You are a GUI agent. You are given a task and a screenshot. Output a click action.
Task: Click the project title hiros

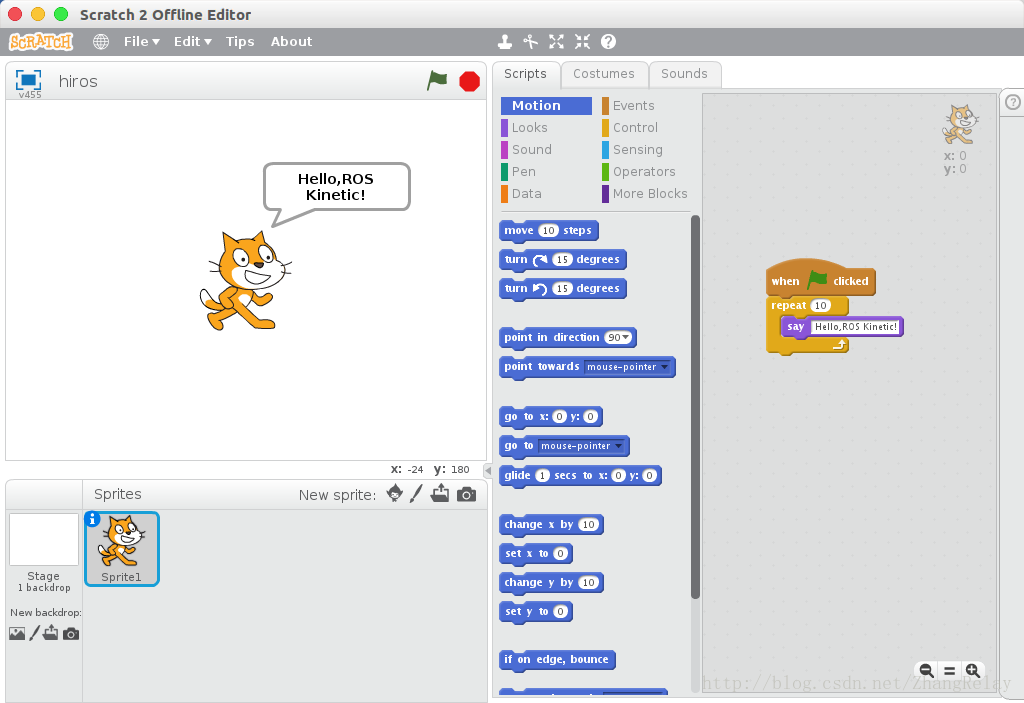click(x=78, y=82)
